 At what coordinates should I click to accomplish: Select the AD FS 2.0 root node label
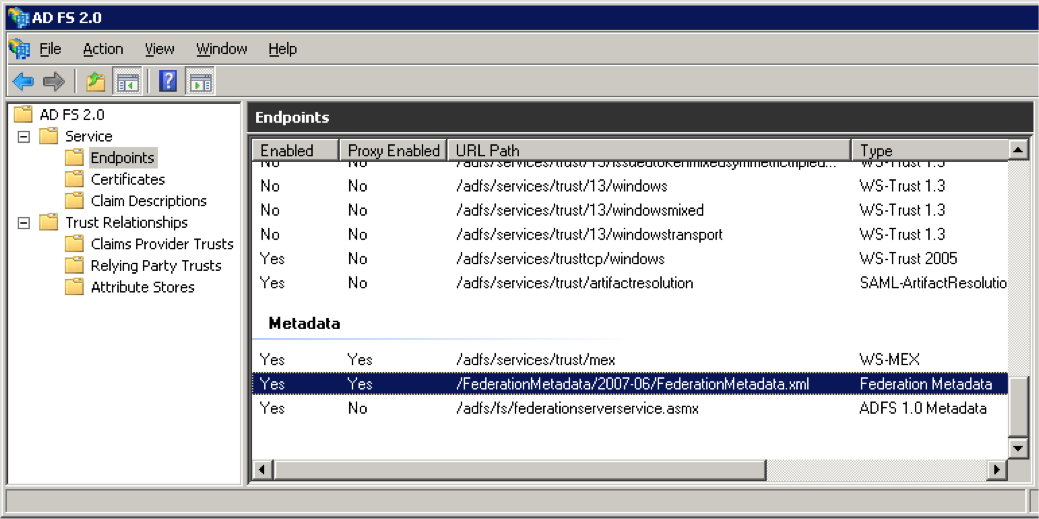pyautogui.click(x=72, y=114)
